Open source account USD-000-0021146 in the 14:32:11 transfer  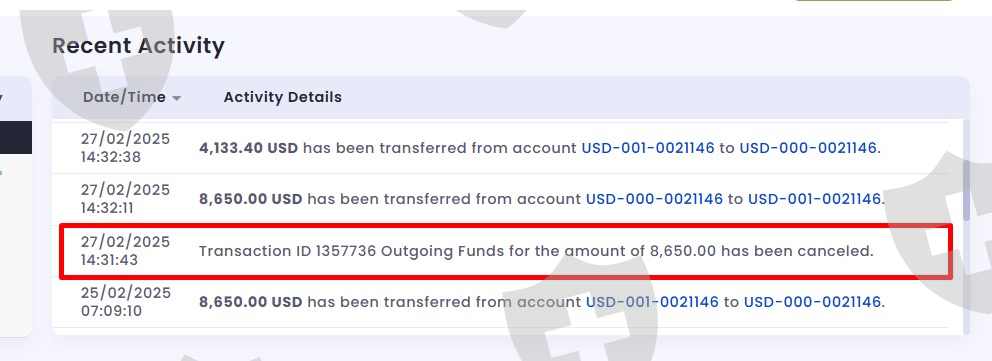click(x=654, y=199)
